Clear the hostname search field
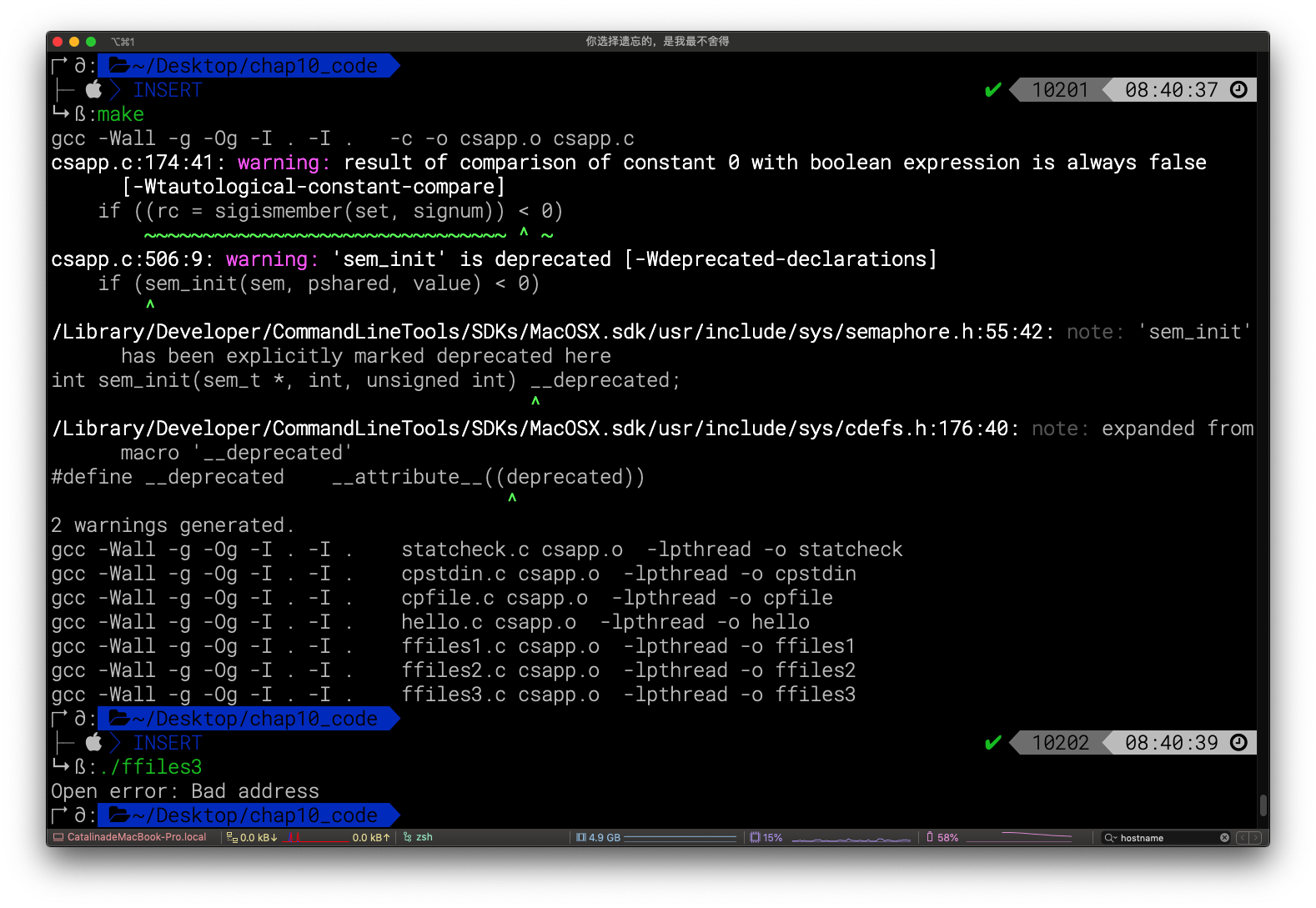Viewport: 1316px width, 908px height. (x=1224, y=838)
